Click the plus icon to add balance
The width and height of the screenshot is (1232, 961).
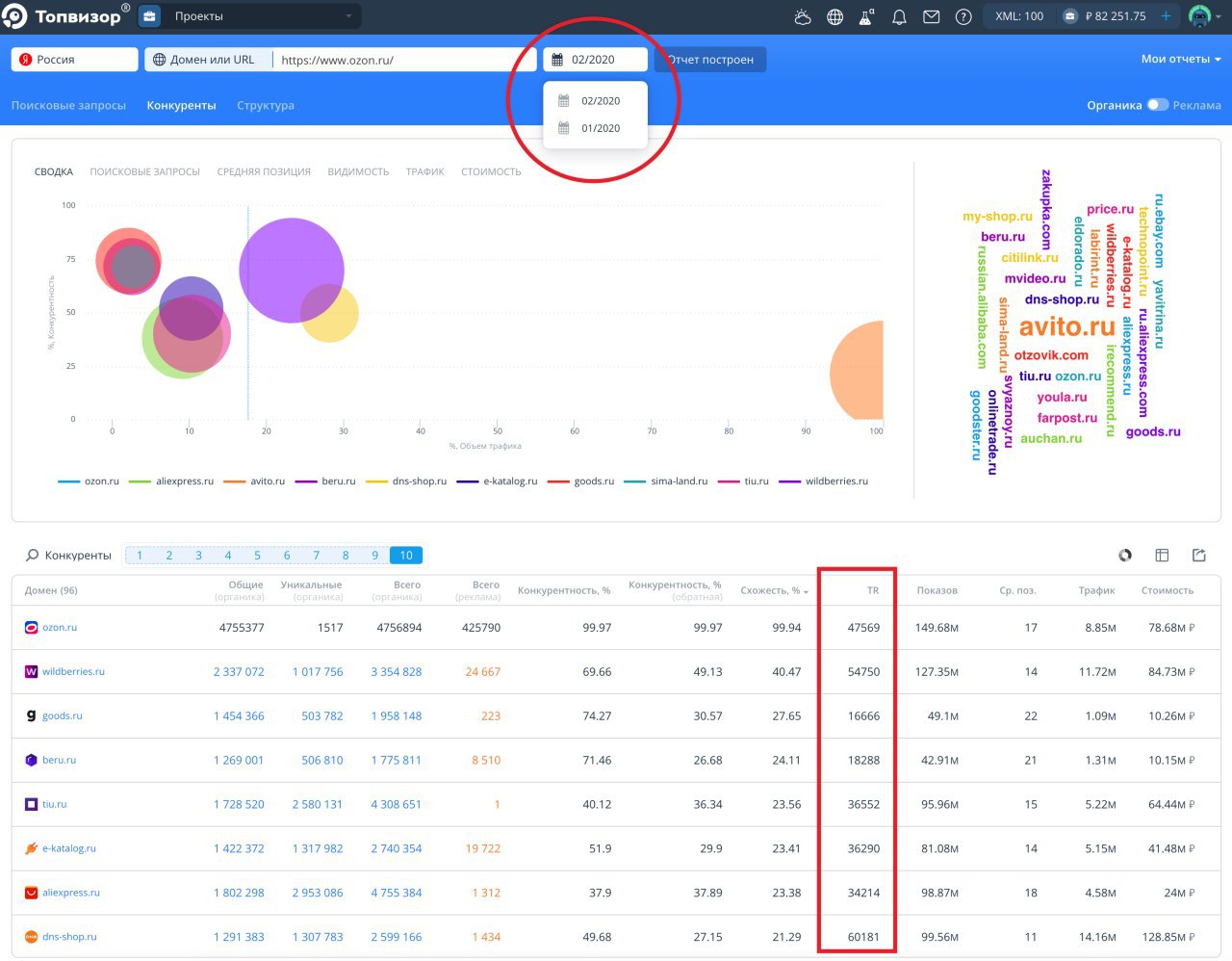1166,16
